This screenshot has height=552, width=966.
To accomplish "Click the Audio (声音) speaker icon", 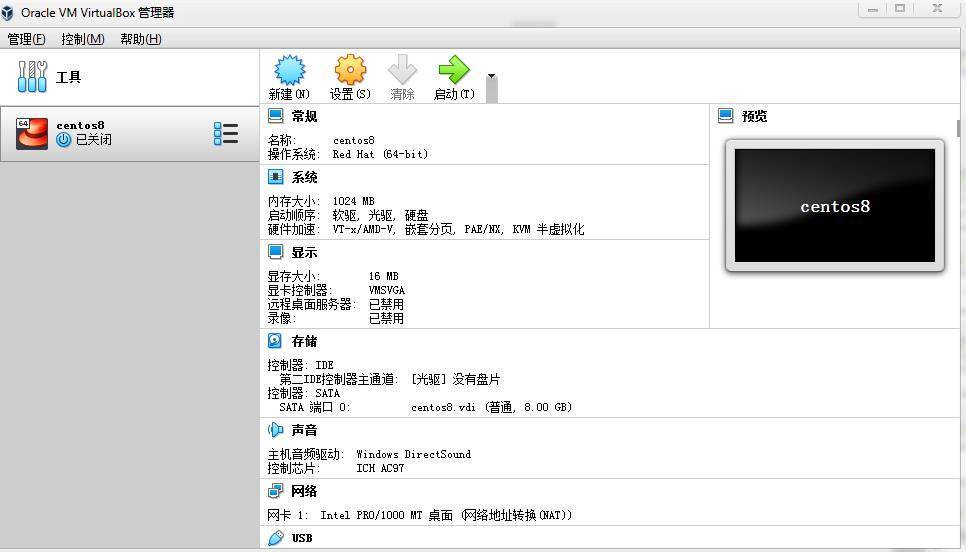I will pos(275,429).
